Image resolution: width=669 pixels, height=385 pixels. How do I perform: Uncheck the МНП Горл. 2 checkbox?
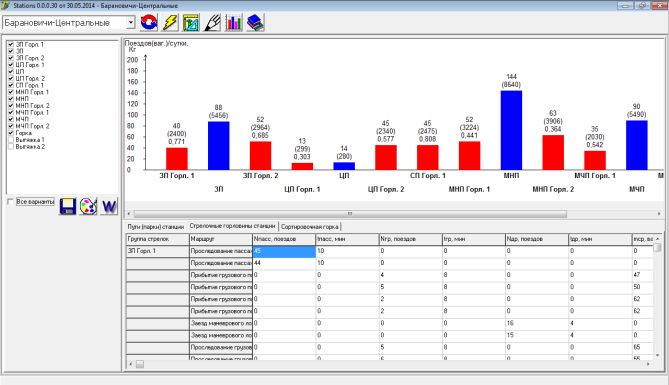click(x=11, y=105)
